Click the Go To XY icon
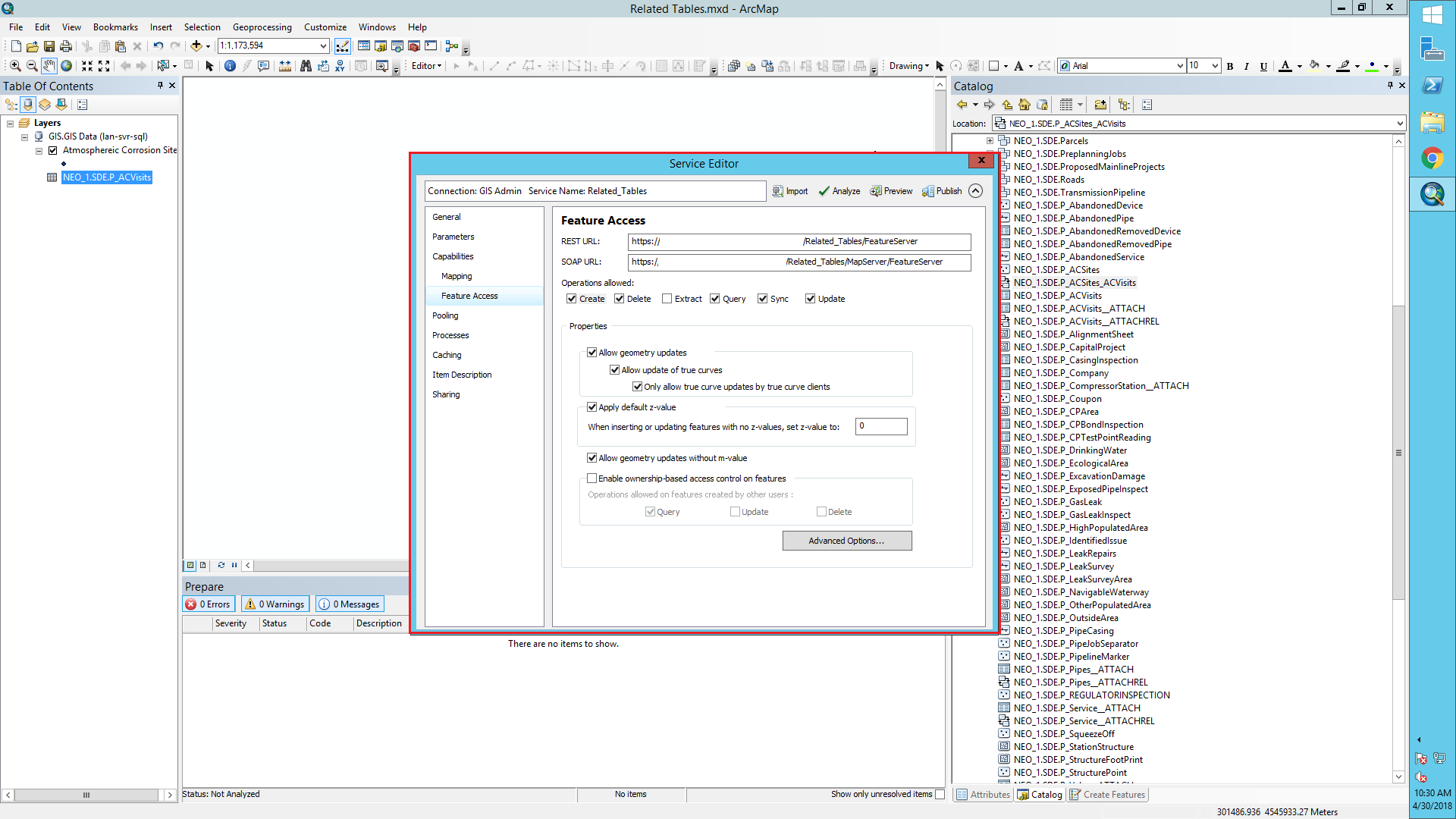This screenshot has width=1456, height=819. click(340, 66)
